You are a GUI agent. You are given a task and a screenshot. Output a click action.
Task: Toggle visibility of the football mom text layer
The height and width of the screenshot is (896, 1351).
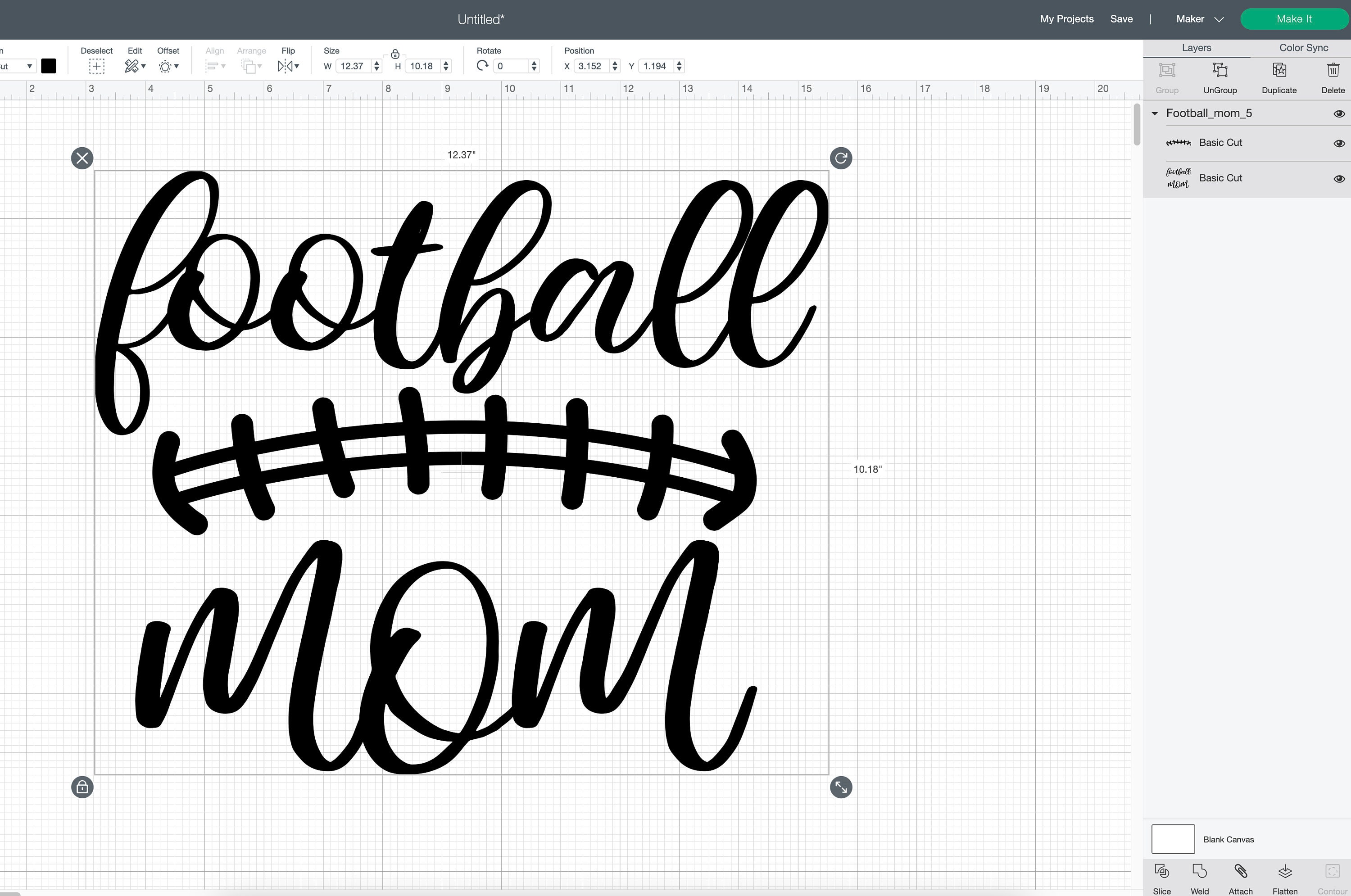coord(1340,178)
